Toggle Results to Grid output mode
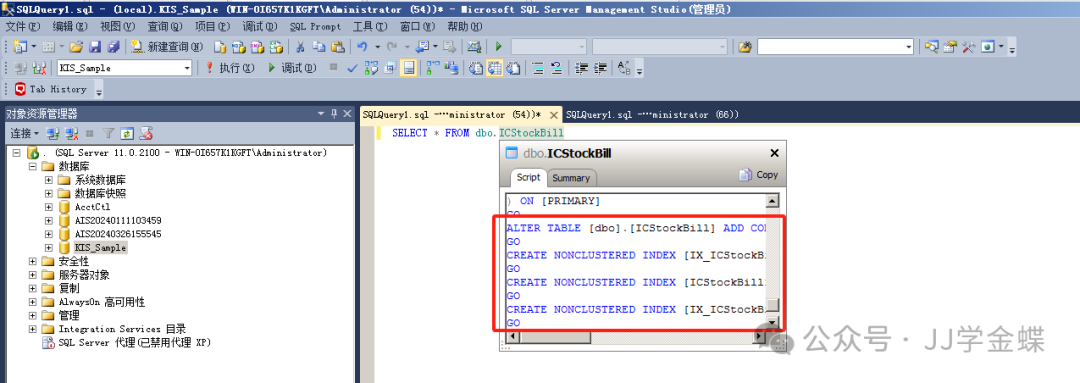Screen dimensions: 1080x383 pos(494,68)
